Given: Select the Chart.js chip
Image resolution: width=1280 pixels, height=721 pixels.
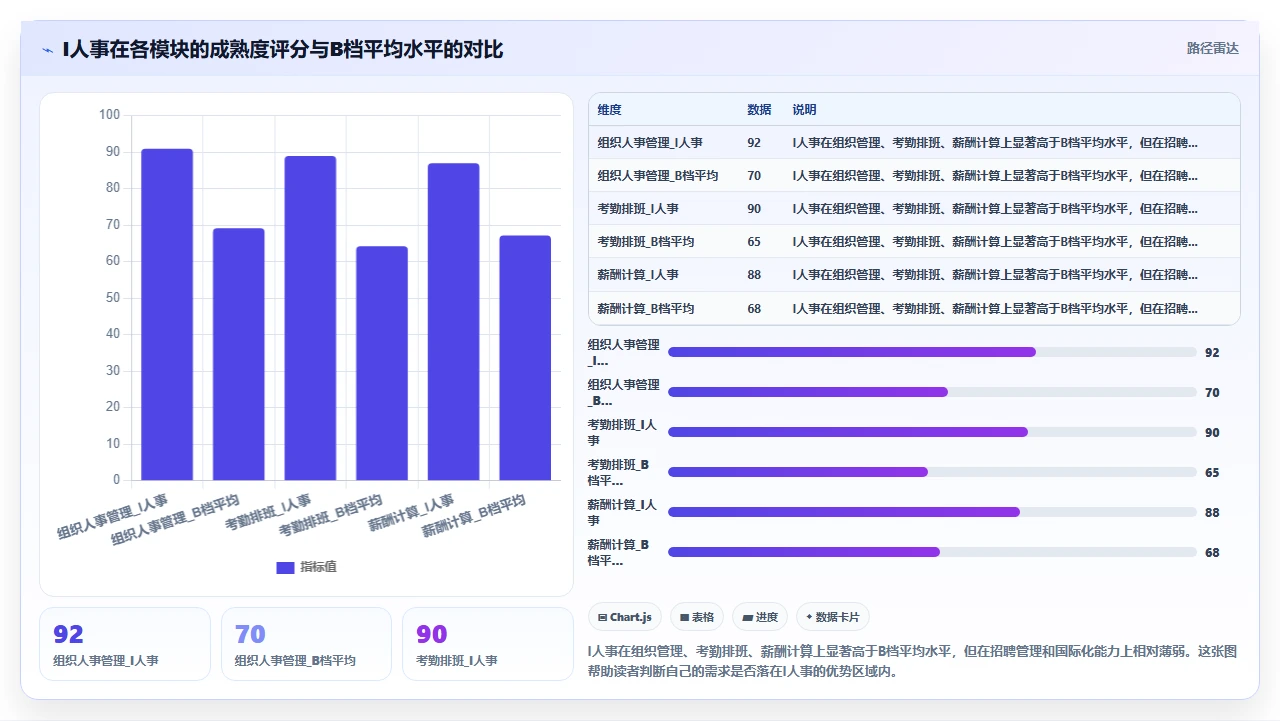Looking at the screenshot, I should coord(625,617).
